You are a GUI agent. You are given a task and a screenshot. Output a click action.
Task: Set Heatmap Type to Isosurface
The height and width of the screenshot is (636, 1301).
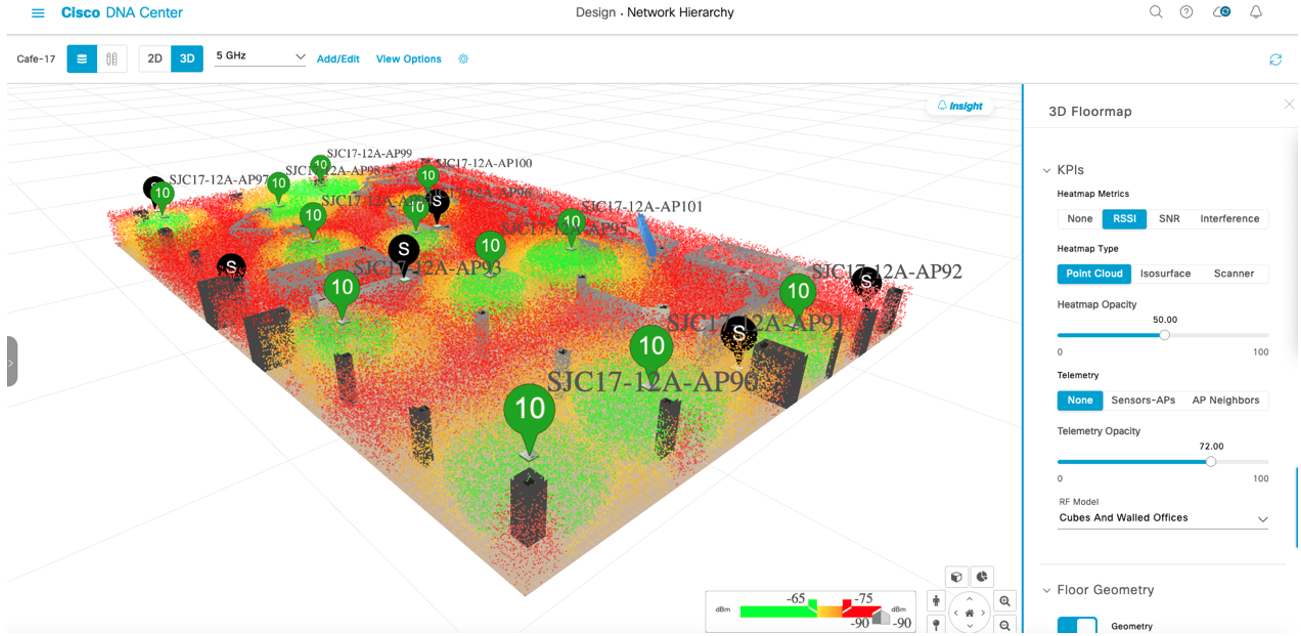tap(1166, 273)
